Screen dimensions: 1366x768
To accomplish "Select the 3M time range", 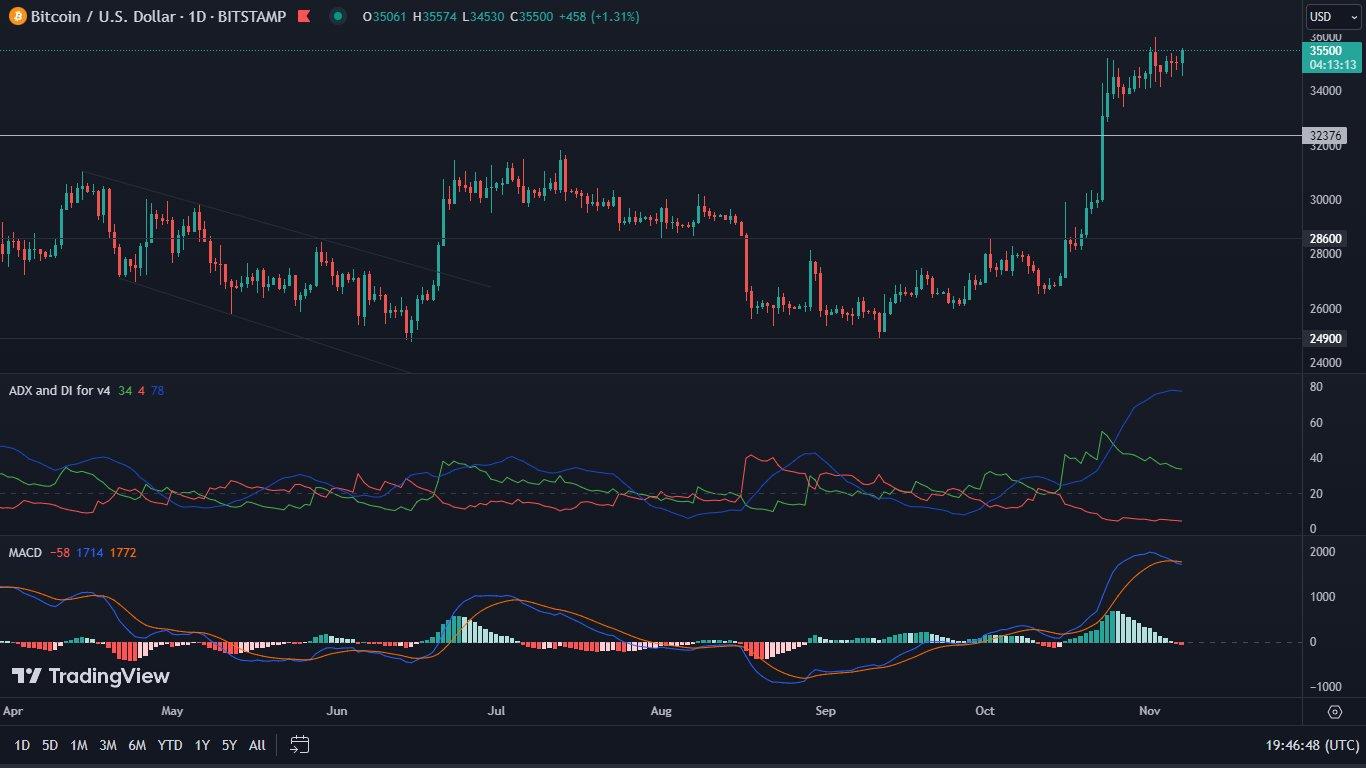I will 108,745.
